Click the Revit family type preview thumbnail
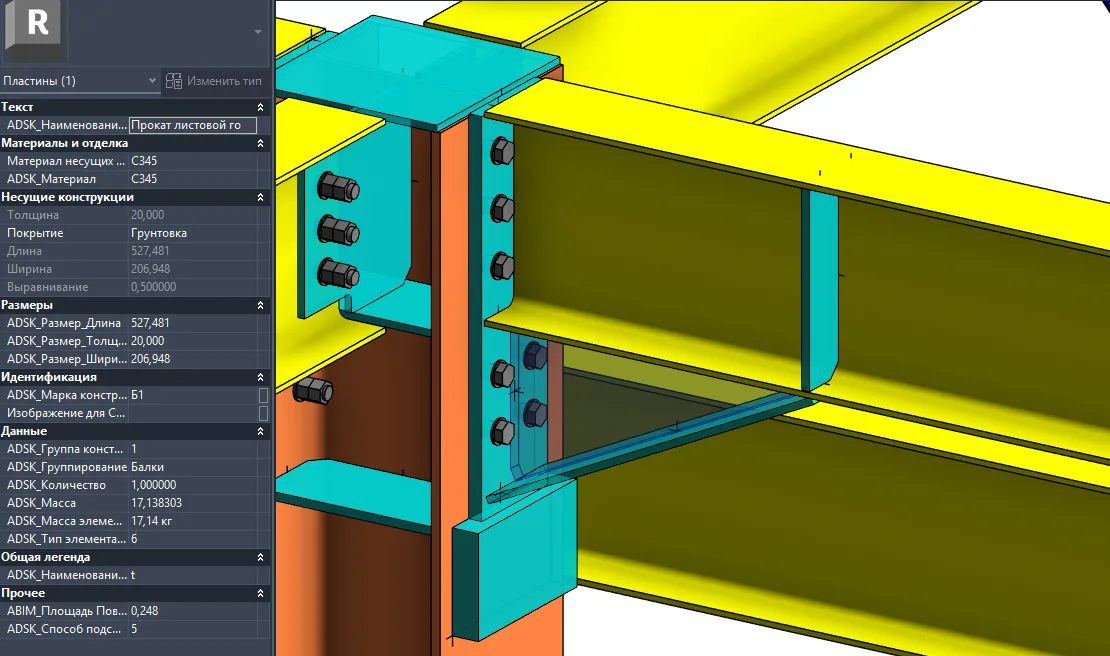1110x656 pixels. click(37, 30)
